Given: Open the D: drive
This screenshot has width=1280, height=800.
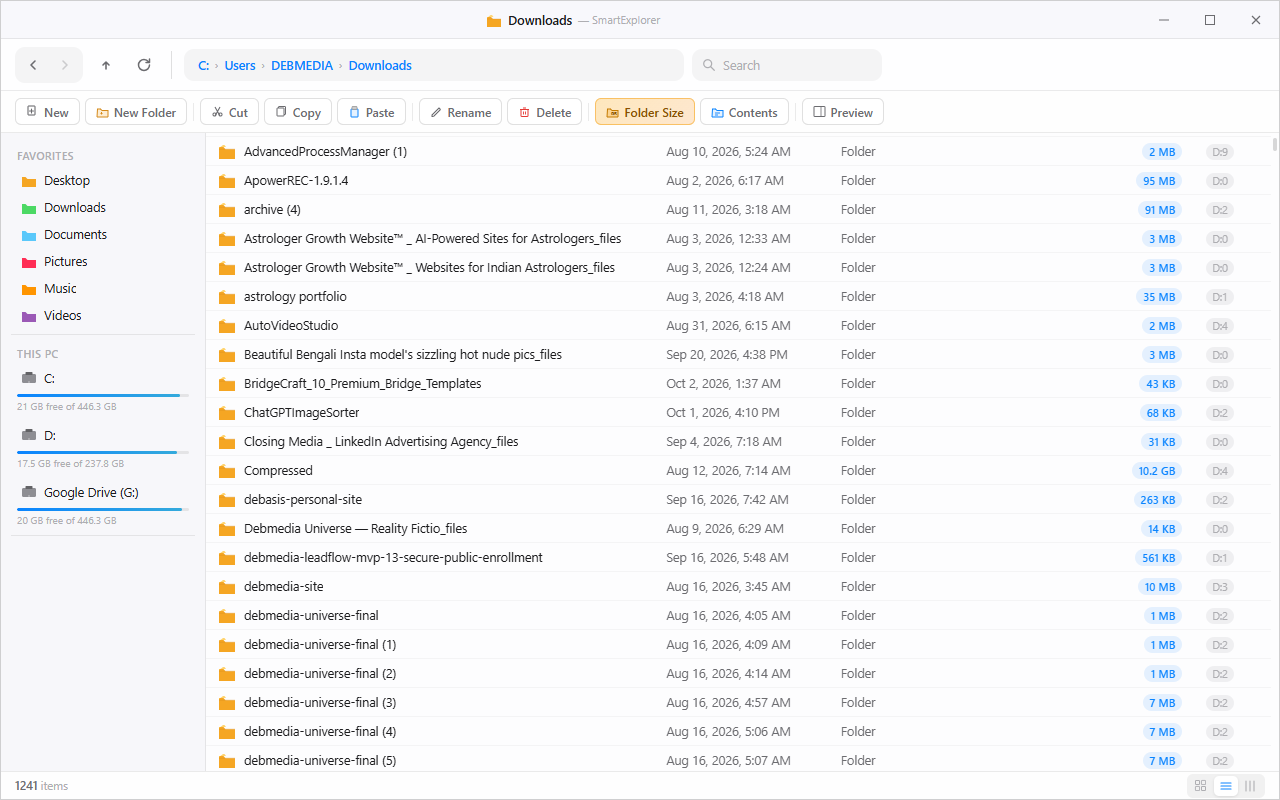Looking at the screenshot, I should coord(103,446).
